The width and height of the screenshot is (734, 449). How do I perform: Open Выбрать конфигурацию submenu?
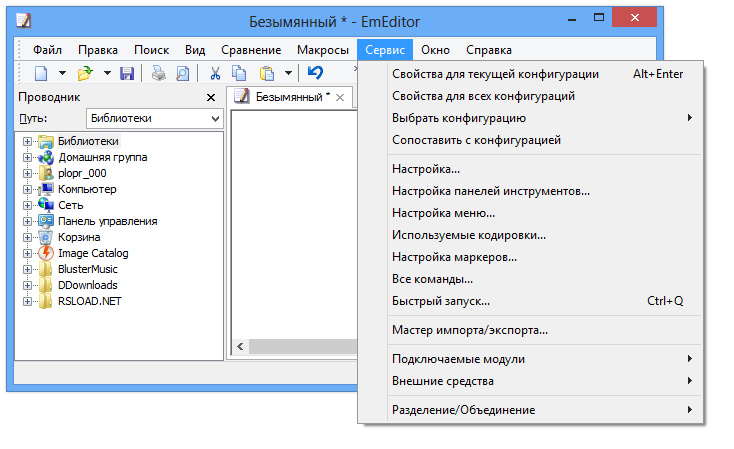pyautogui.click(x=531, y=118)
